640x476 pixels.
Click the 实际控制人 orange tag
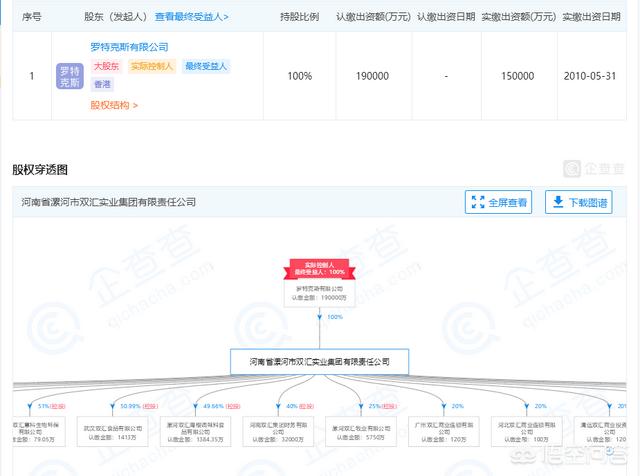point(152,66)
